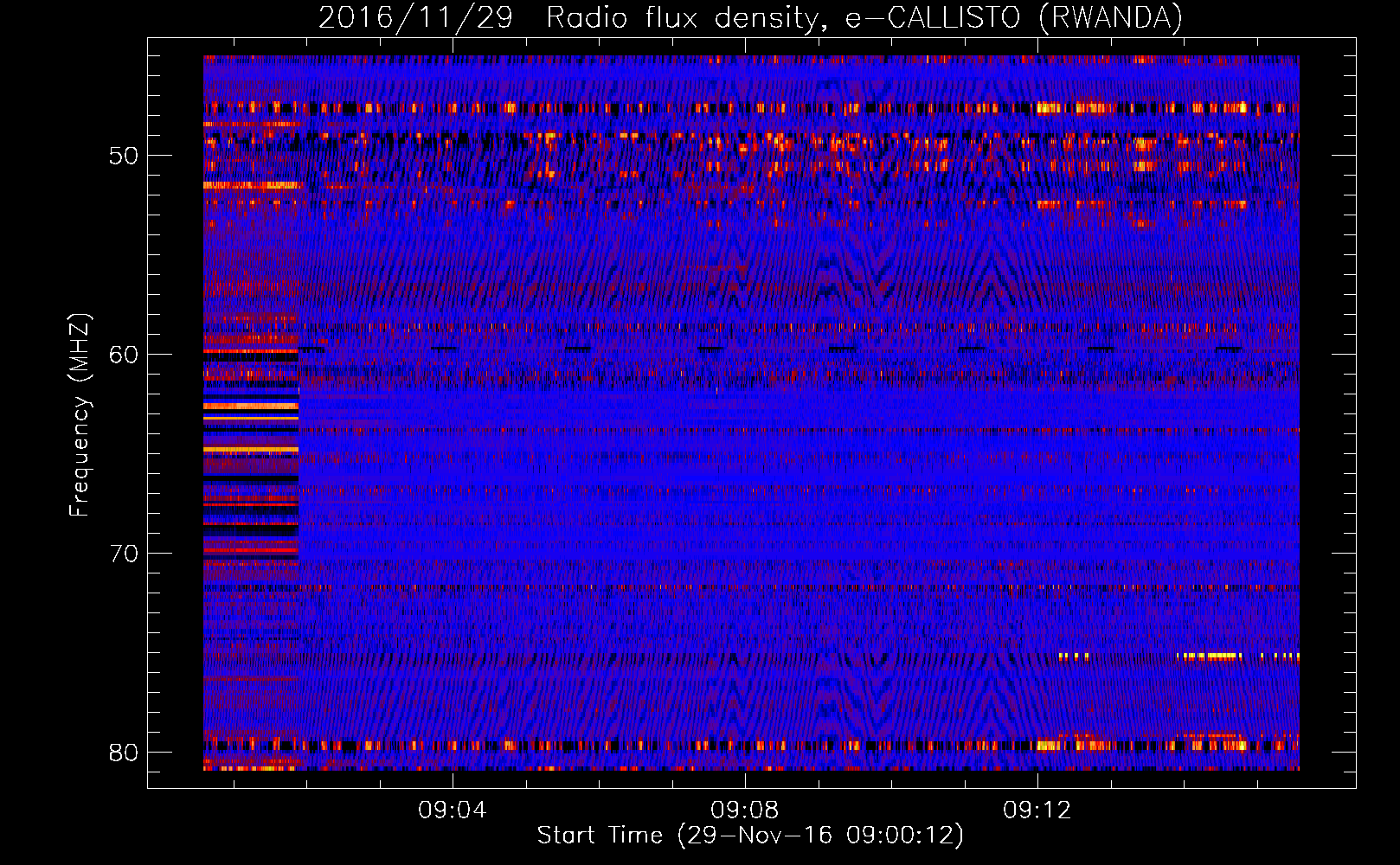Click the 09:12 time tick label

1037,811
